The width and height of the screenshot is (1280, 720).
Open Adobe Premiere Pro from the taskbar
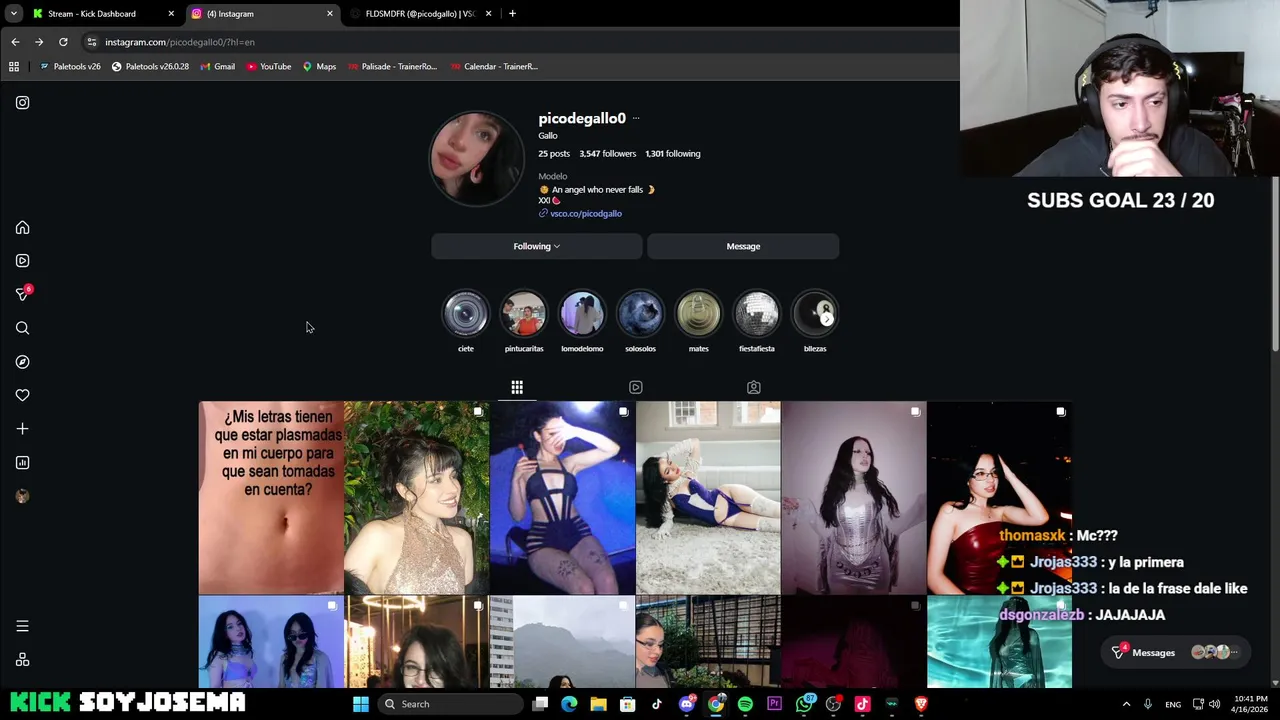pos(774,704)
